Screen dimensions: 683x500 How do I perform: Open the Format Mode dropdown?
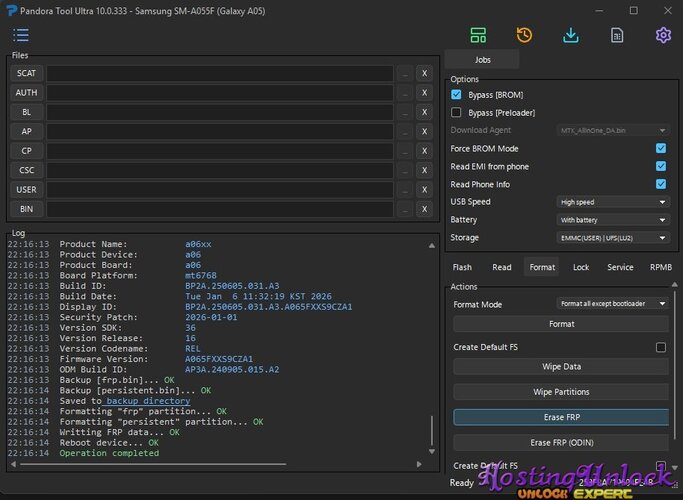[x=613, y=304]
